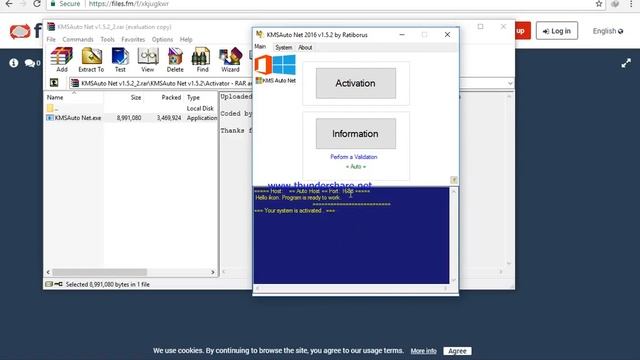Open the File menu in WinRAR

pyautogui.click(x=51, y=40)
